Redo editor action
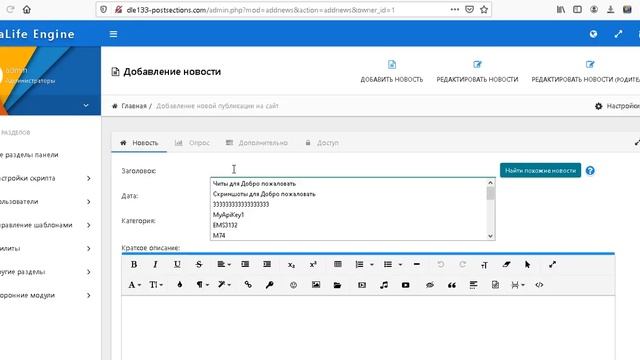 pos(462,264)
